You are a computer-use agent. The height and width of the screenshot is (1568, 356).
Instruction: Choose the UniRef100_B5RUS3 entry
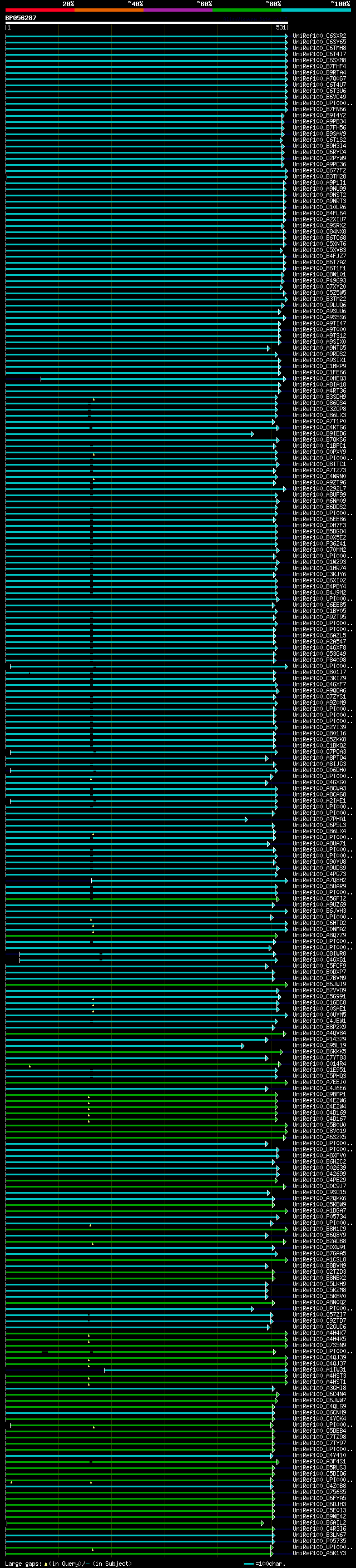(319, 1467)
